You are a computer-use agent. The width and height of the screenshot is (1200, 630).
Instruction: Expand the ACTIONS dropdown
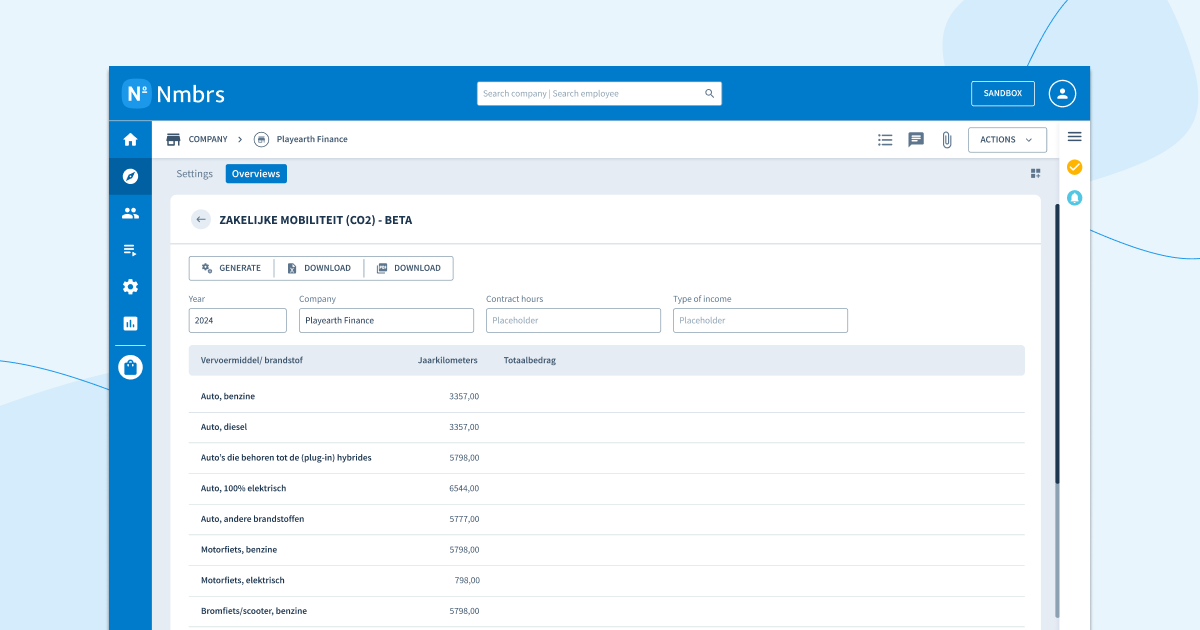click(1007, 140)
